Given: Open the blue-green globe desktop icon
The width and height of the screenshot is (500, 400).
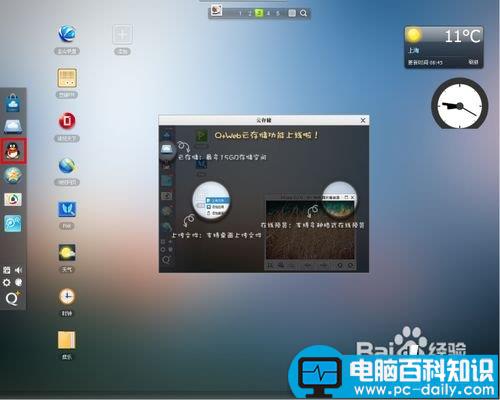Looking at the screenshot, I should point(67,165).
